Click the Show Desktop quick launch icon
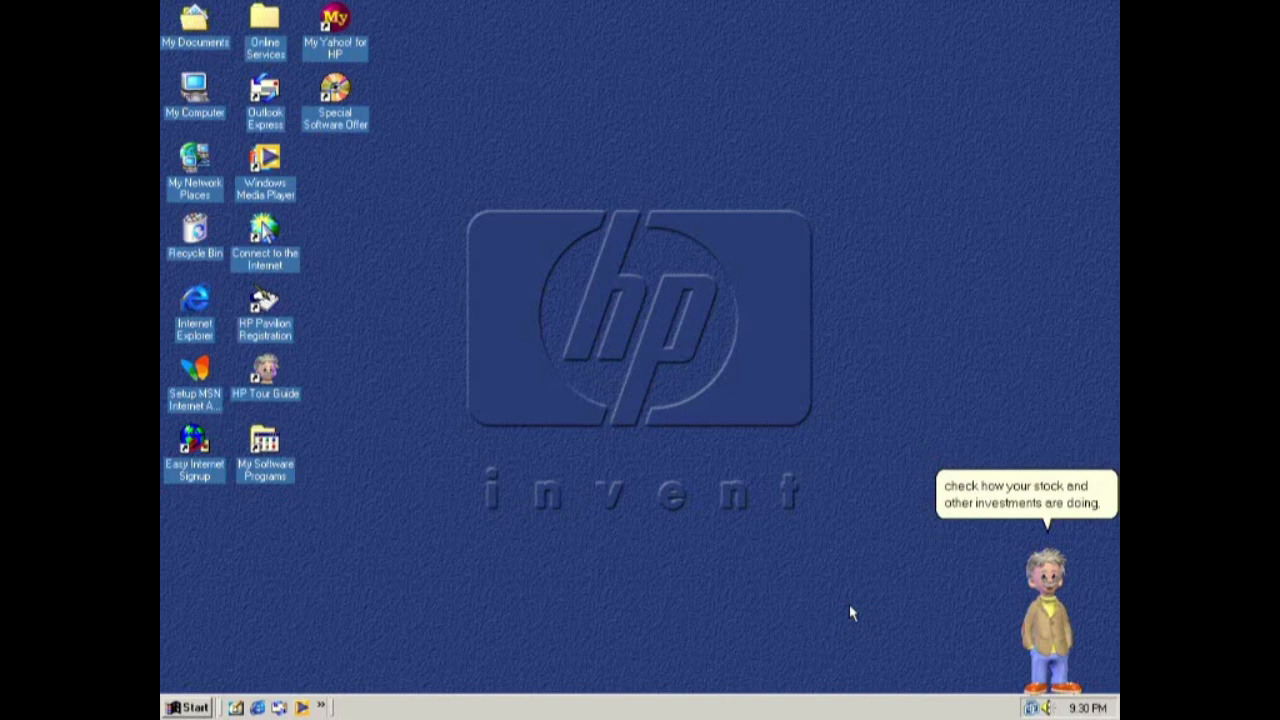 236,708
